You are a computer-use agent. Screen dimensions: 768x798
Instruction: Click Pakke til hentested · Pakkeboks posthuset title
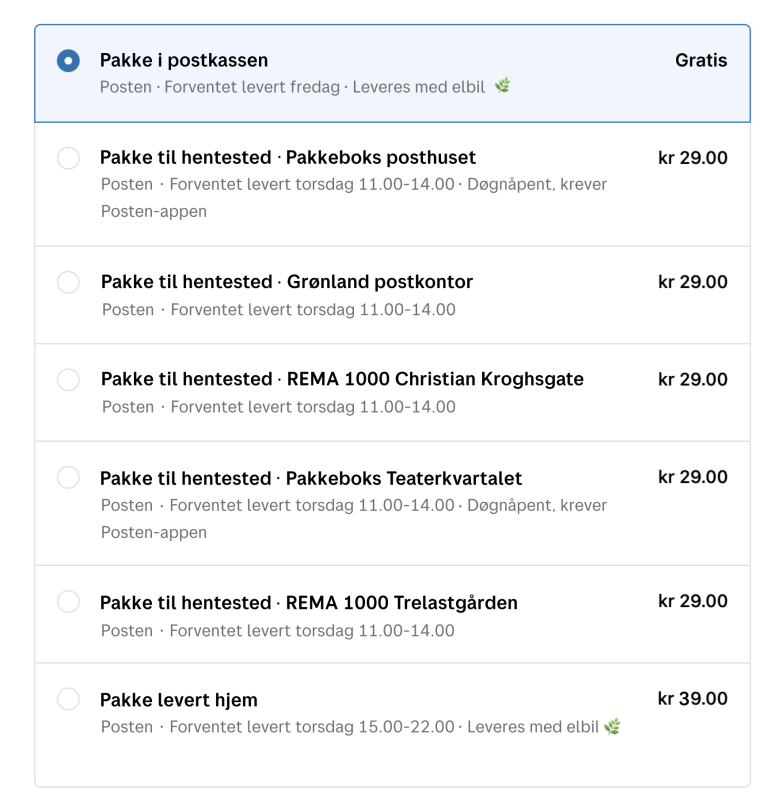(x=288, y=158)
